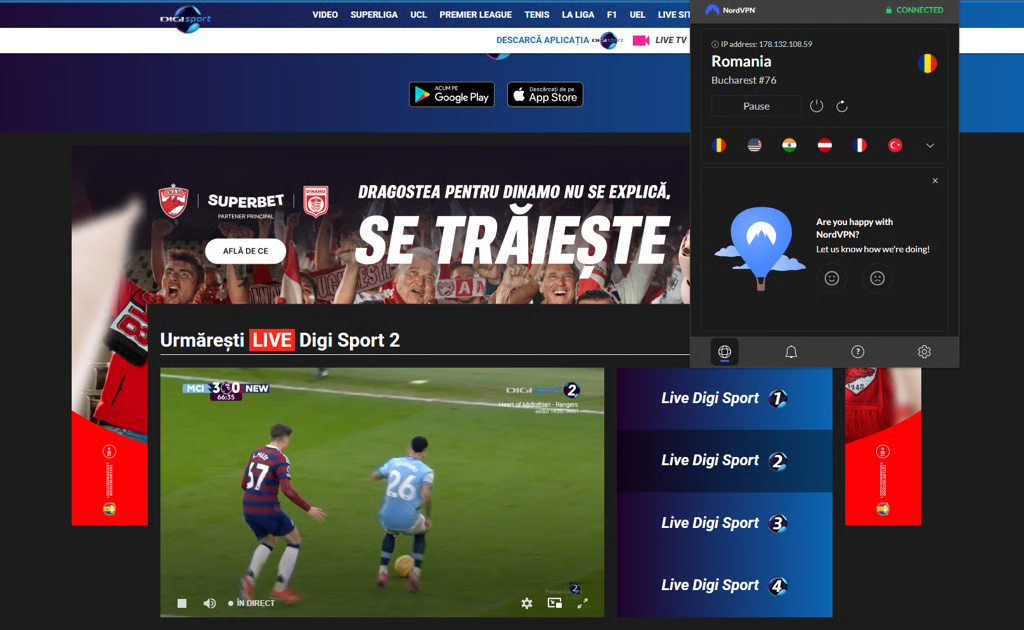Open Digi Sport logo home link
Viewport: 1024px width, 630px height.
tap(186, 19)
